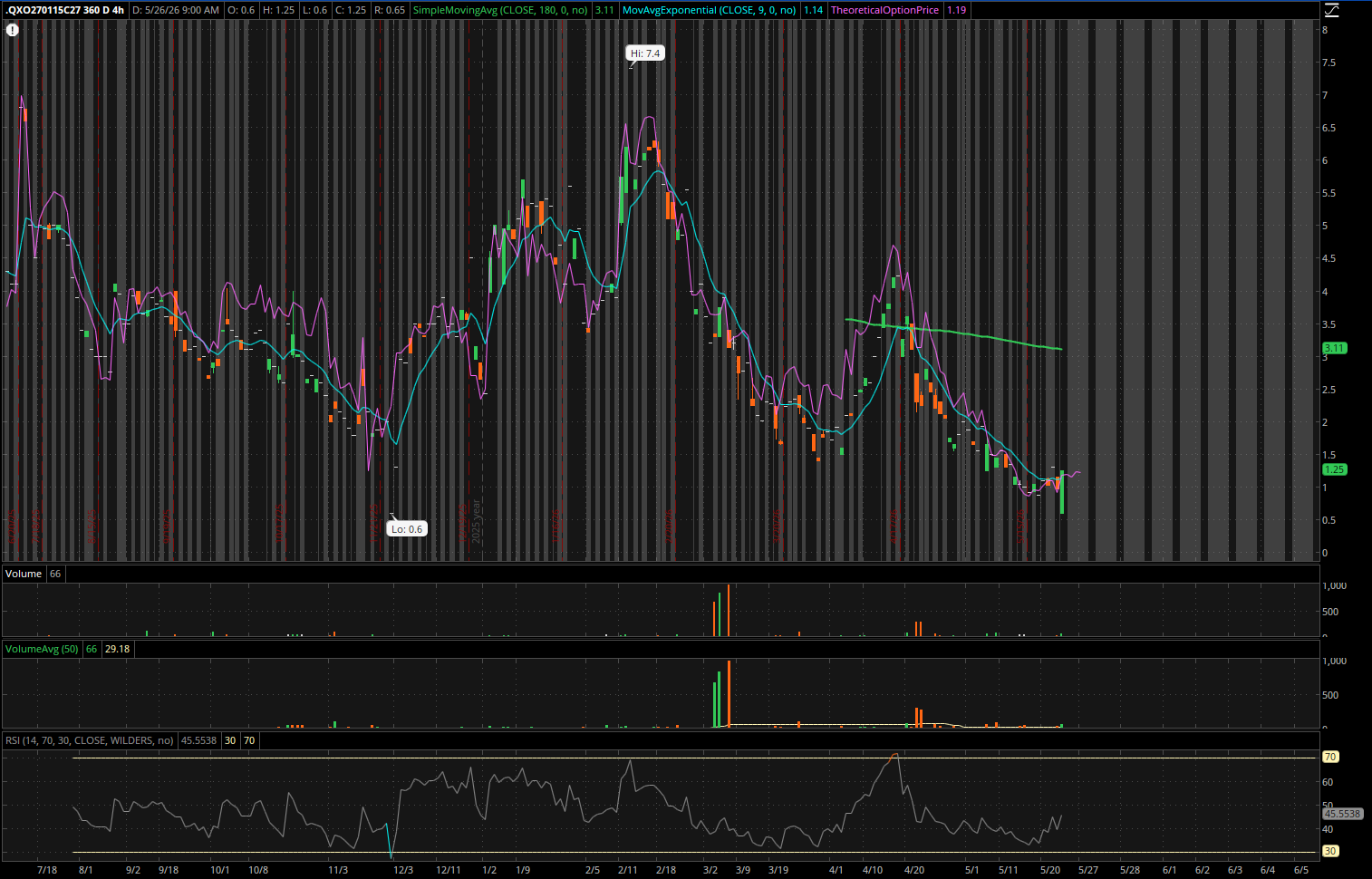Image resolution: width=1372 pixels, height=879 pixels.
Task: Click the 60 label on RSI axis
Action: pyautogui.click(x=1328, y=782)
